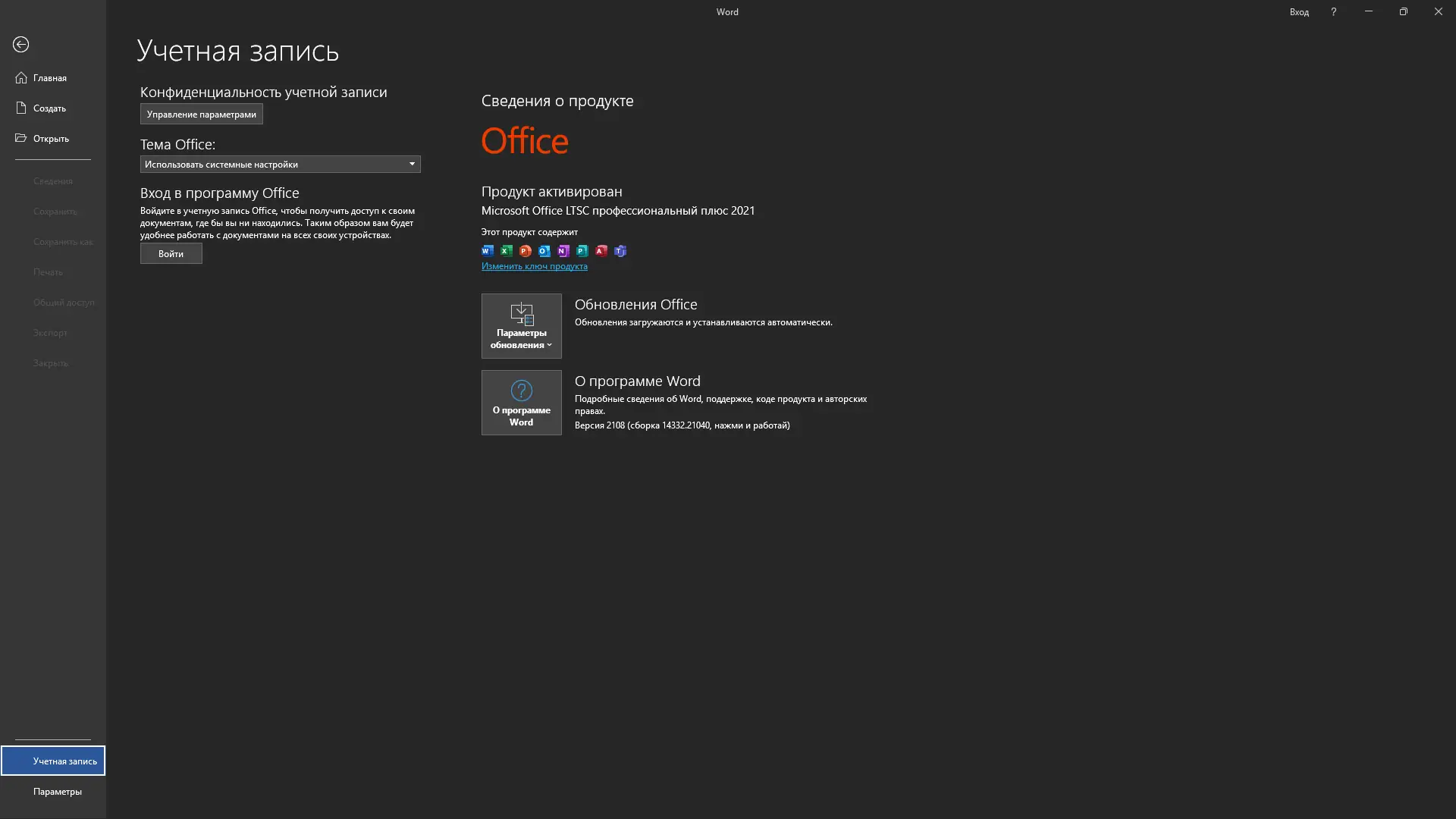Click the Teams product icon
Viewport: 1456px width, 819px height.
coord(620,251)
